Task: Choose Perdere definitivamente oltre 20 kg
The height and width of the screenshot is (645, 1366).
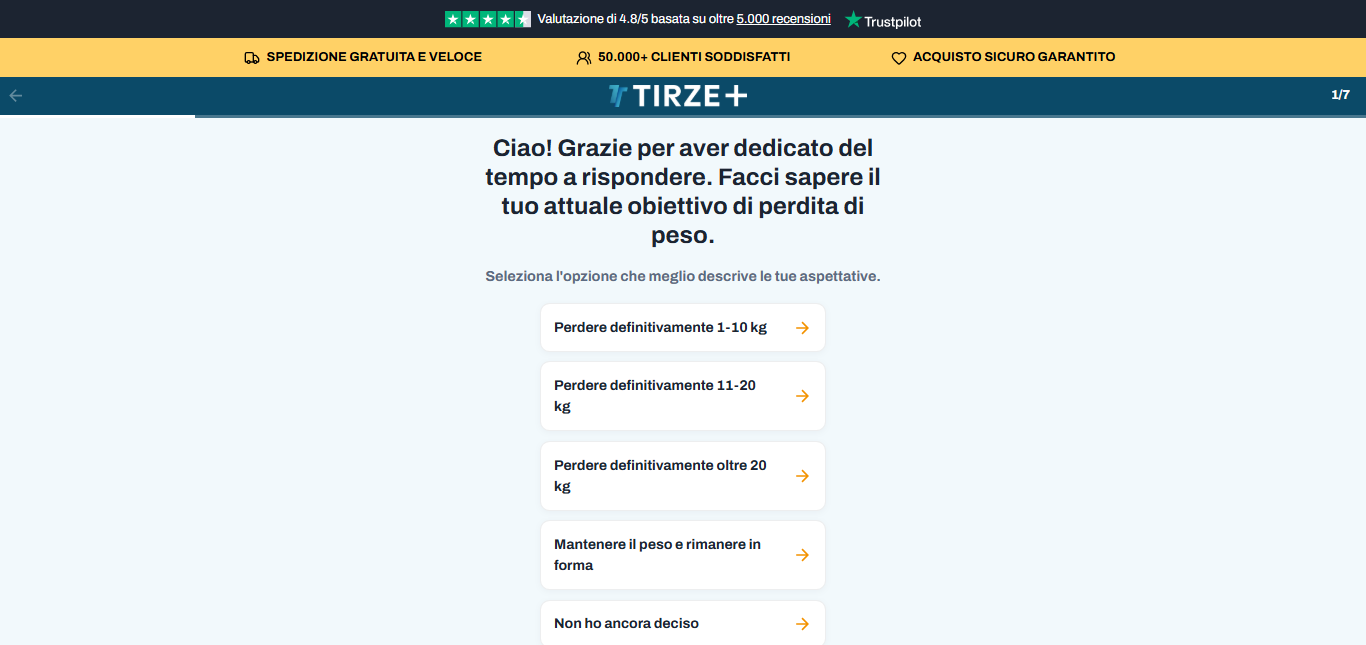Action: pyautogui.click(x=683, y=476)
